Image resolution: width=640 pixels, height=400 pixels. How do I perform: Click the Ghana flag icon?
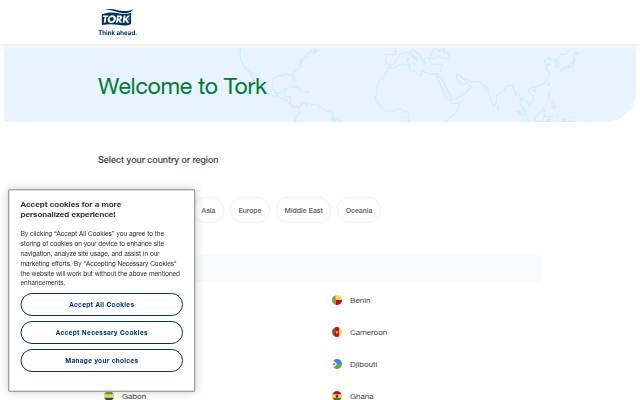pos(337,396)
